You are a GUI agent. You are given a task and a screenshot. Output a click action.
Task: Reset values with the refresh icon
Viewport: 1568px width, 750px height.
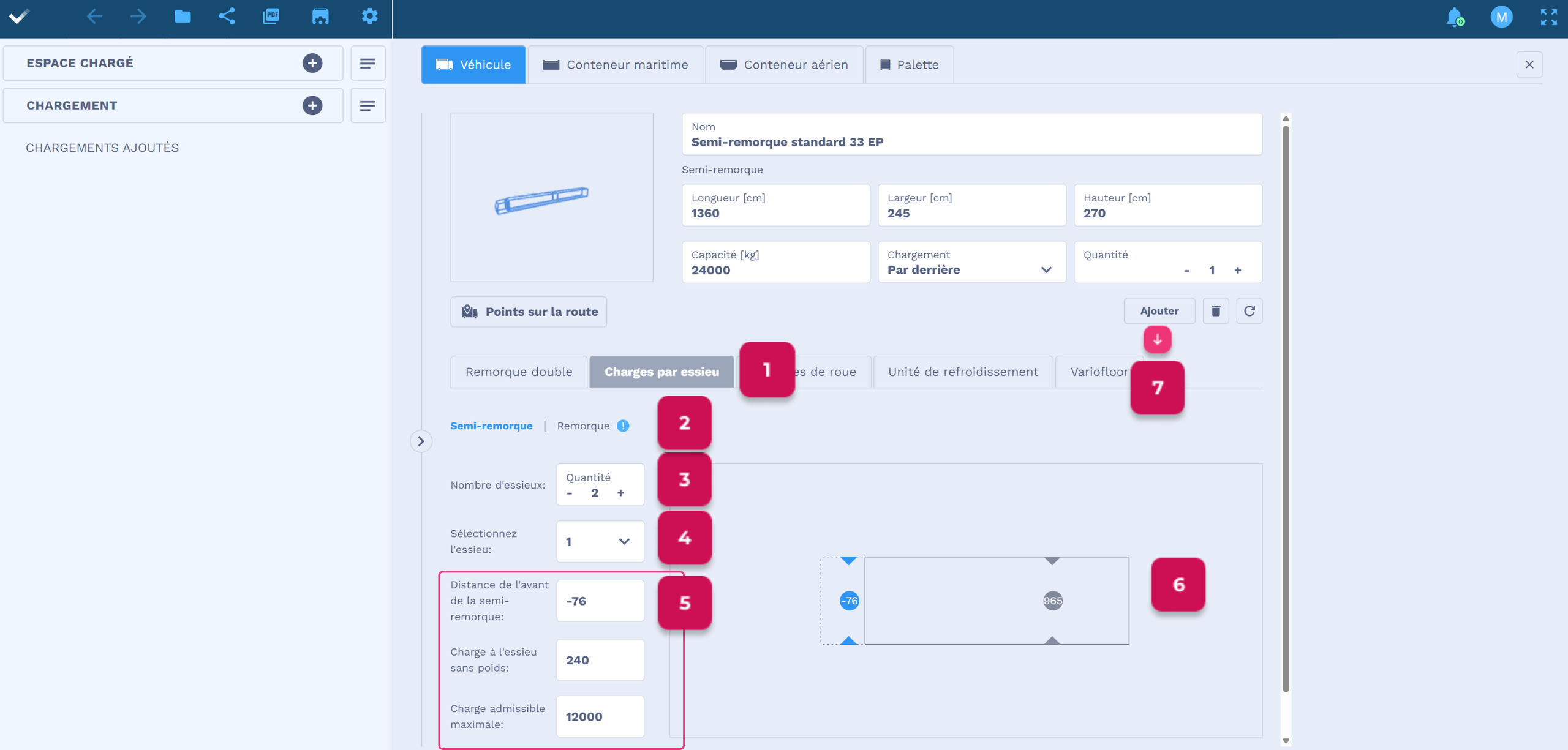pyautogui.click(x=1249, y=311)
